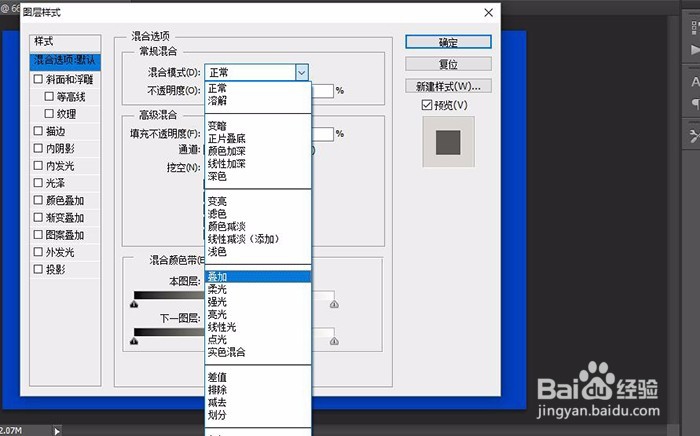The width and height of the screenshot is (700, 436).
Task: Enable the 内阴影 checkbox
Action: 38,148
